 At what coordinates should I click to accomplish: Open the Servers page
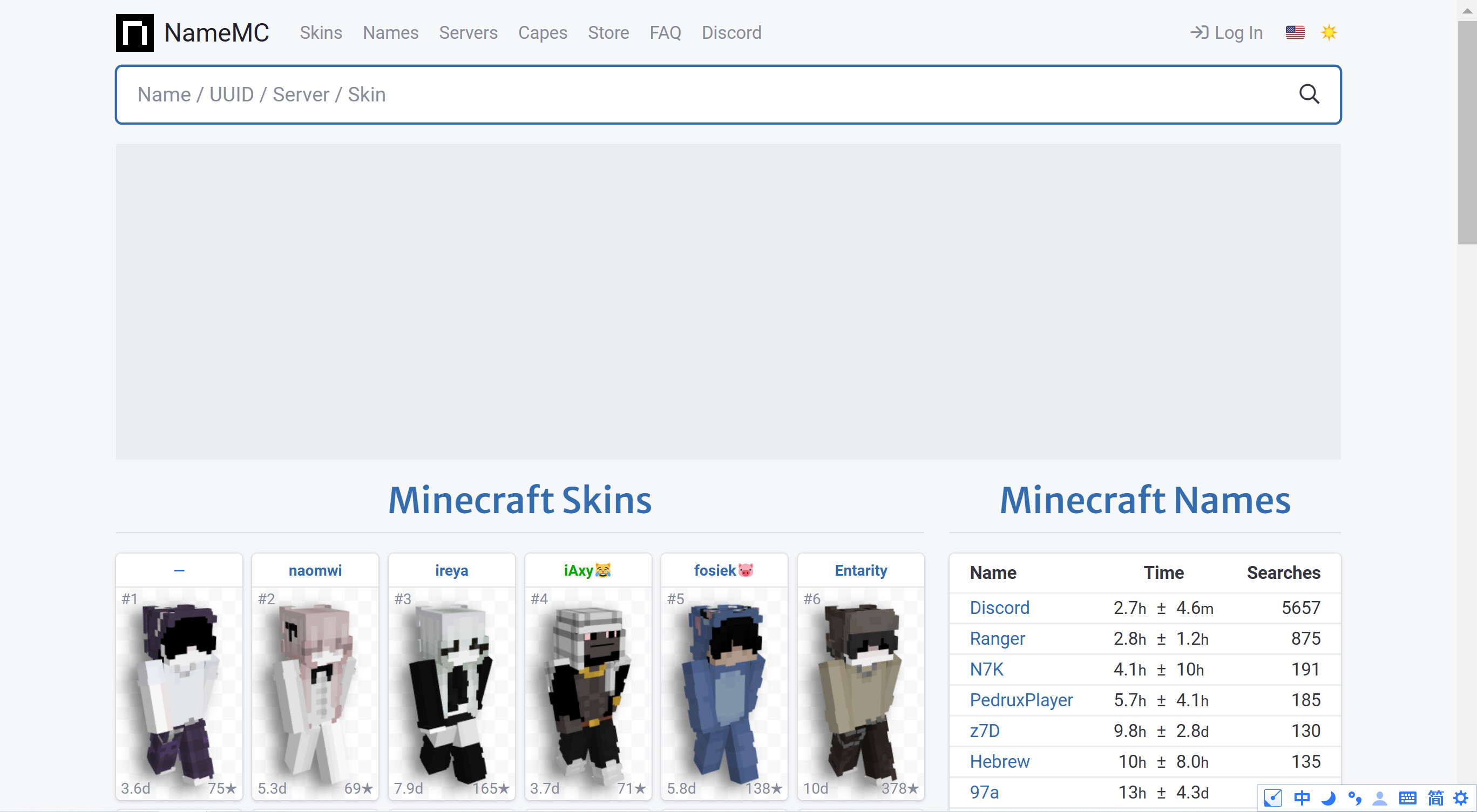(468, 33)
